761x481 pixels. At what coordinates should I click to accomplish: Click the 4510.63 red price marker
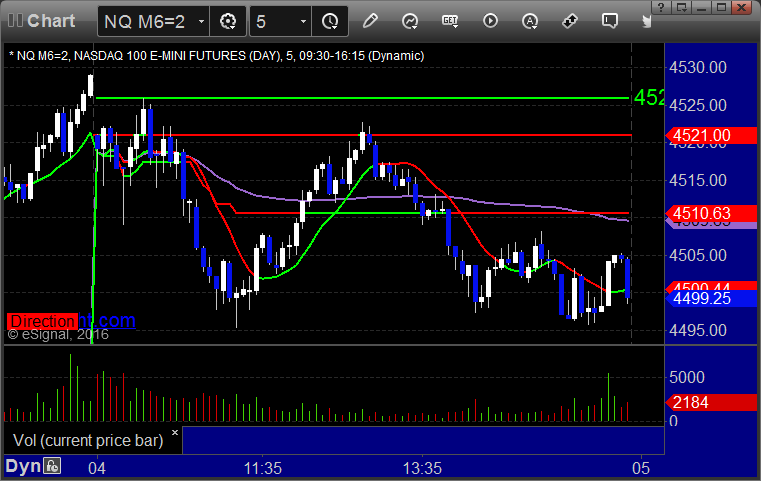click(x=711, y=213)
